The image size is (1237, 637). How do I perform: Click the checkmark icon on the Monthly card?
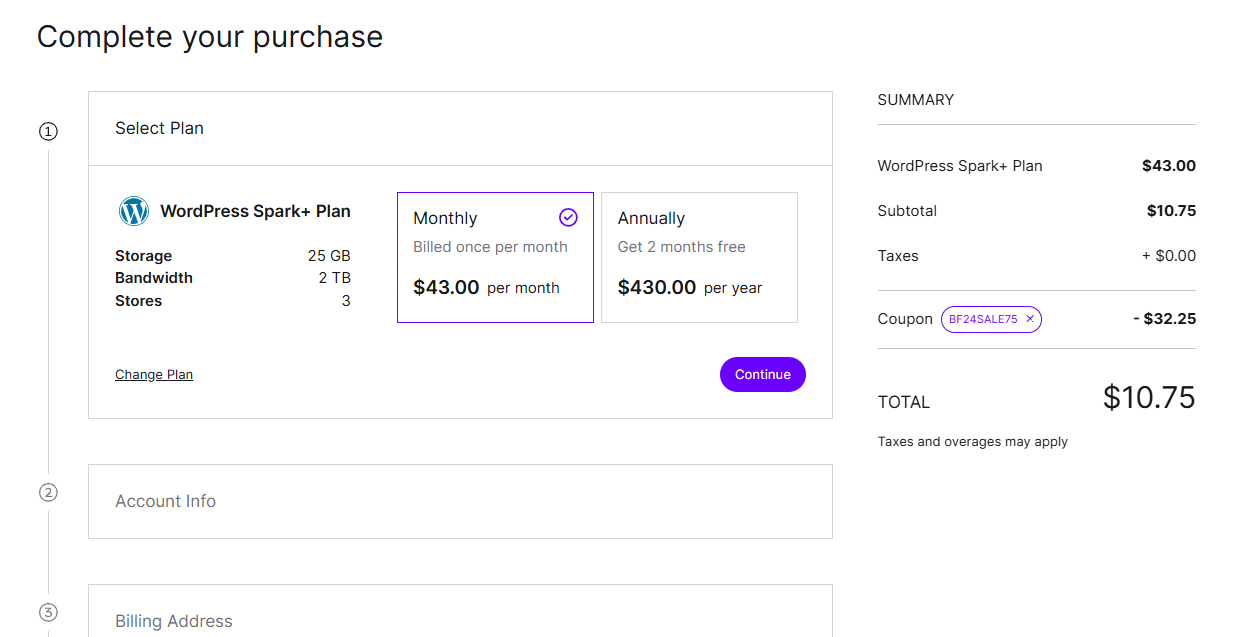click(568, 217)
